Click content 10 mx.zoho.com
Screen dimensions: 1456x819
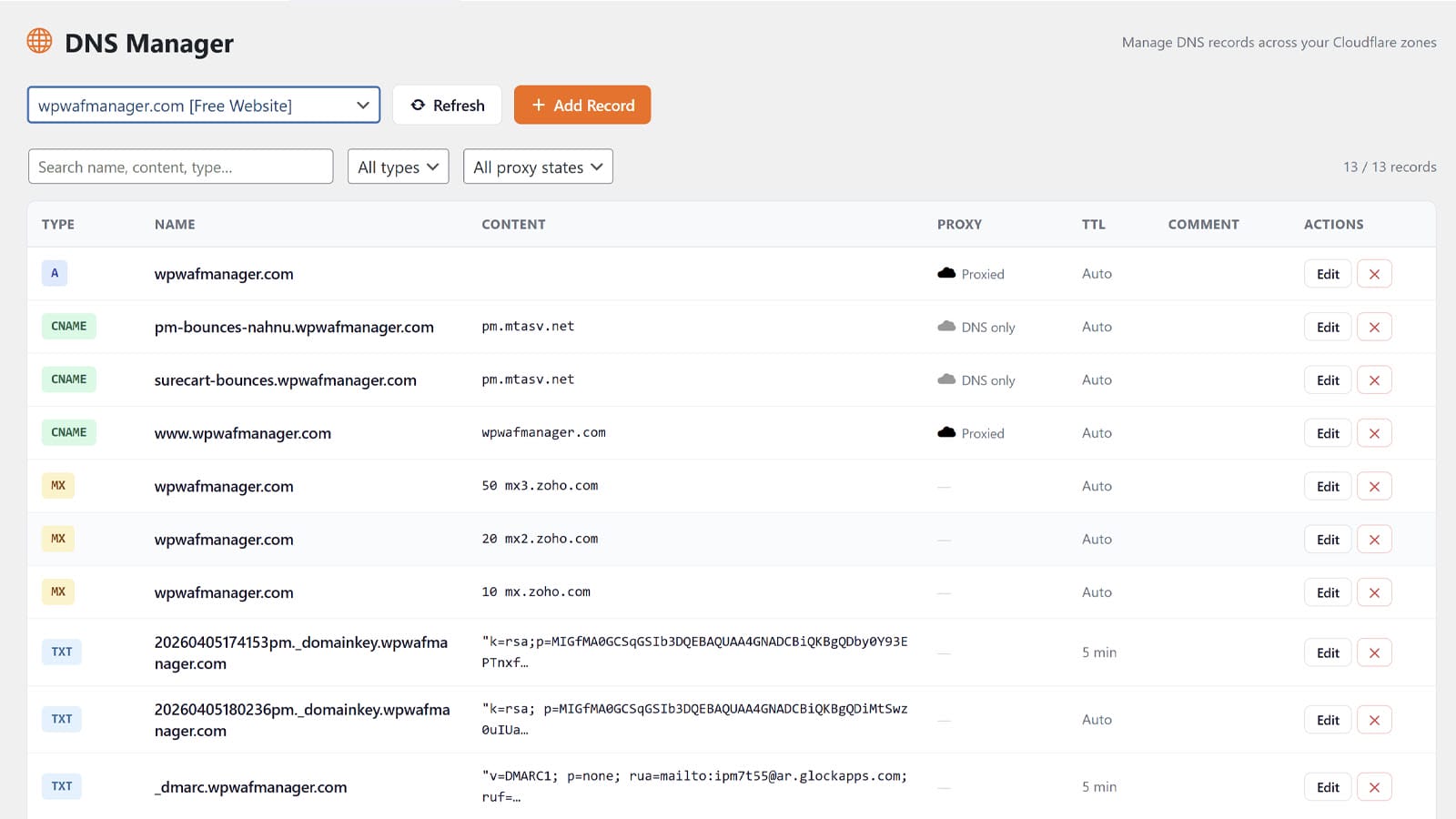pyautogui.click(x=536, y=591)
